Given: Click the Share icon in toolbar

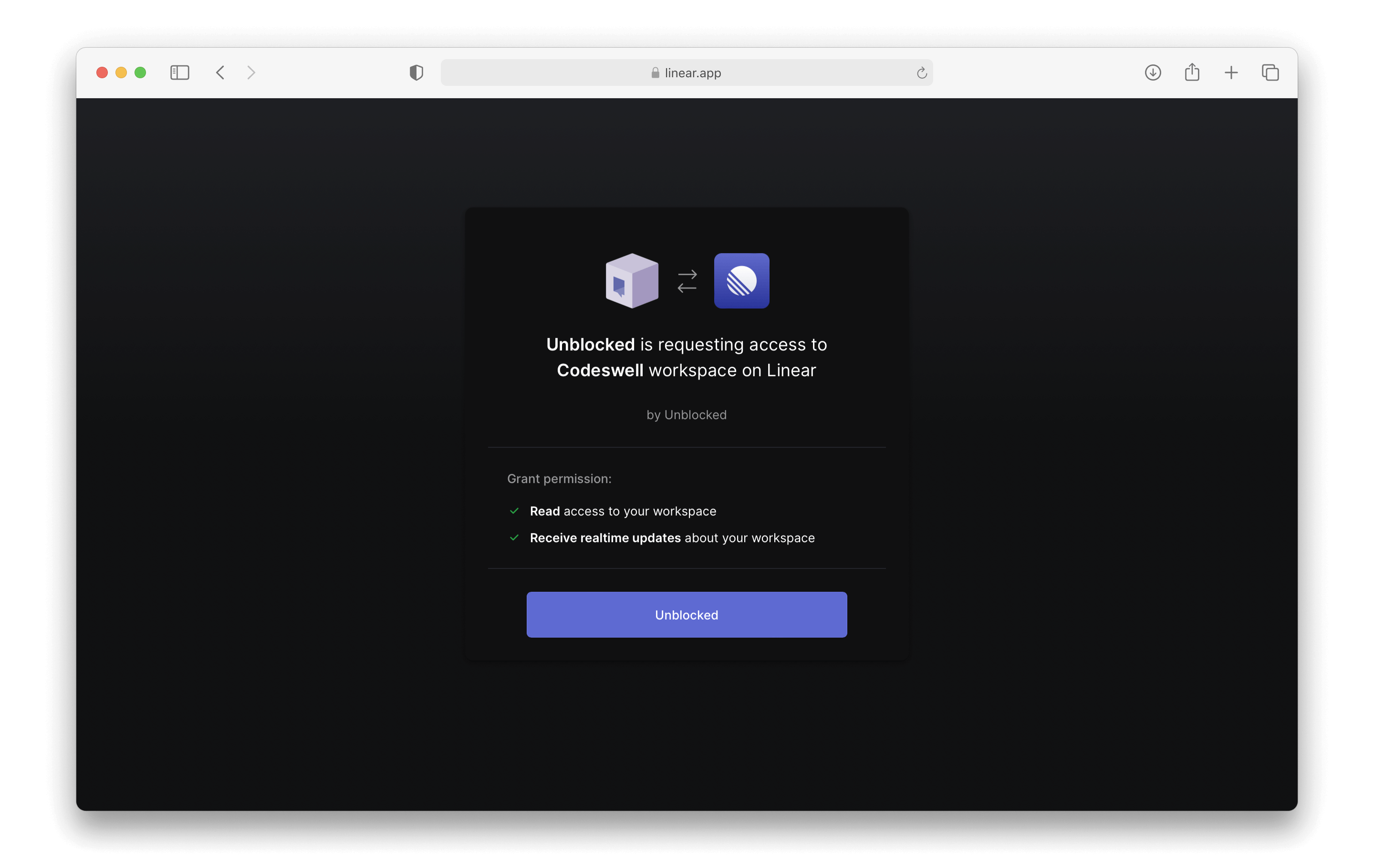Looking at the screenshot, I should click(x=1192, y=72).
